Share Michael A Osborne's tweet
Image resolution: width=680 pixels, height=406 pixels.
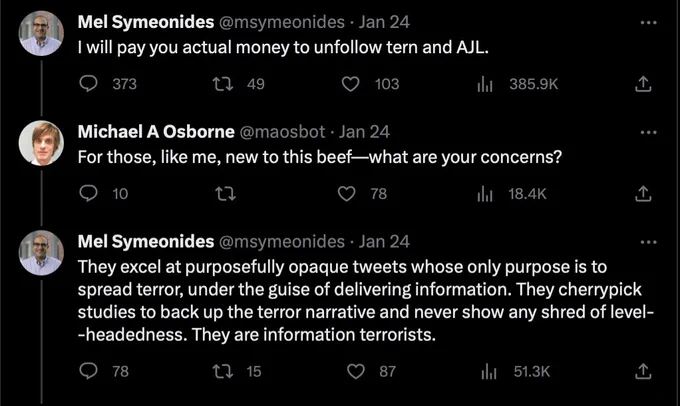[643, 193]
